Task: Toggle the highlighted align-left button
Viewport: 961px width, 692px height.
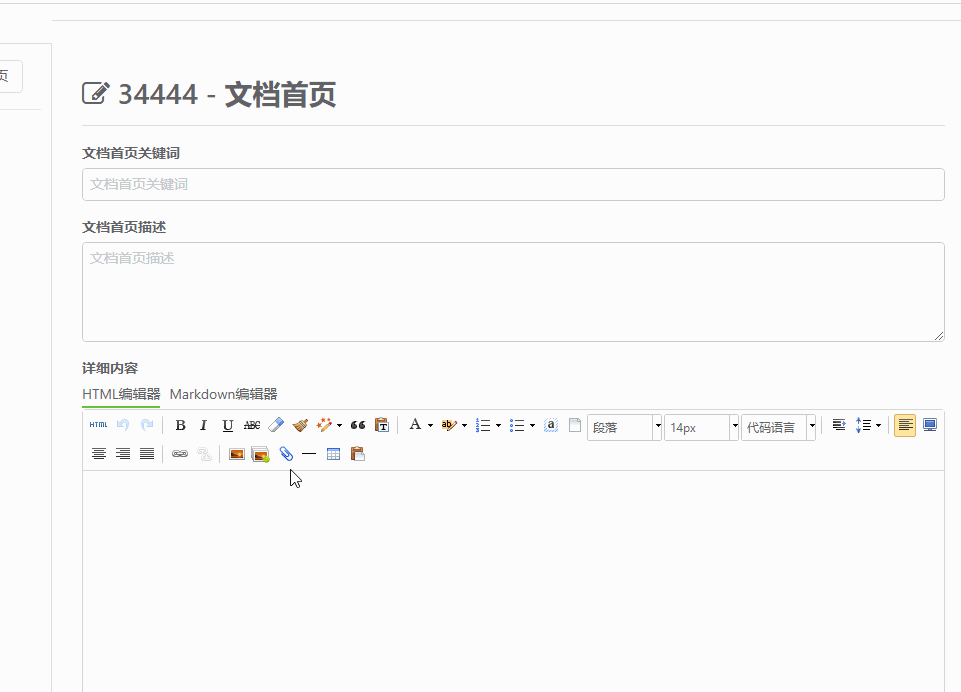Action: click(905, 425)
